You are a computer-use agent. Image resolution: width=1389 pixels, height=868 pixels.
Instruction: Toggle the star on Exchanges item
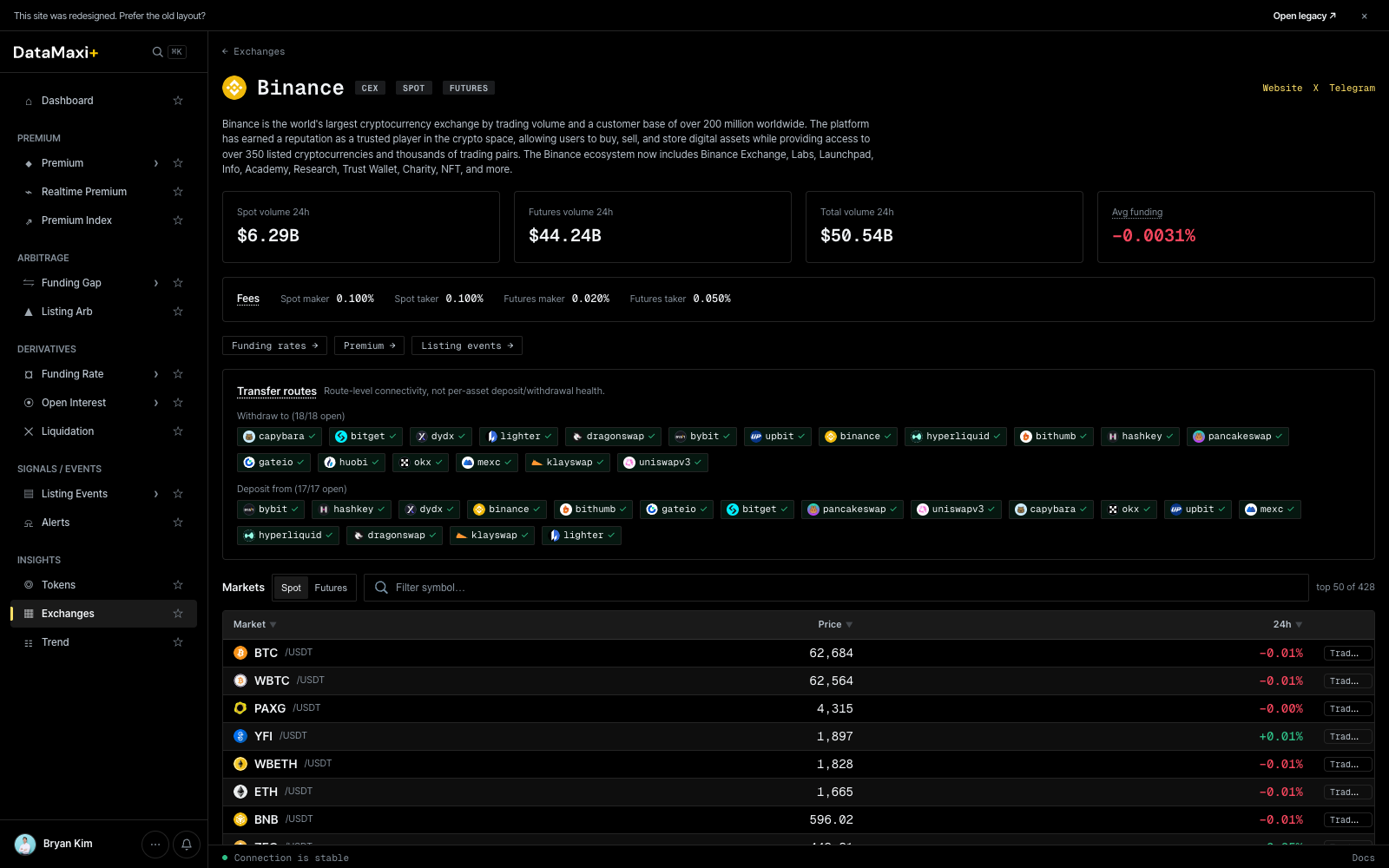click(x=178, y=614)
